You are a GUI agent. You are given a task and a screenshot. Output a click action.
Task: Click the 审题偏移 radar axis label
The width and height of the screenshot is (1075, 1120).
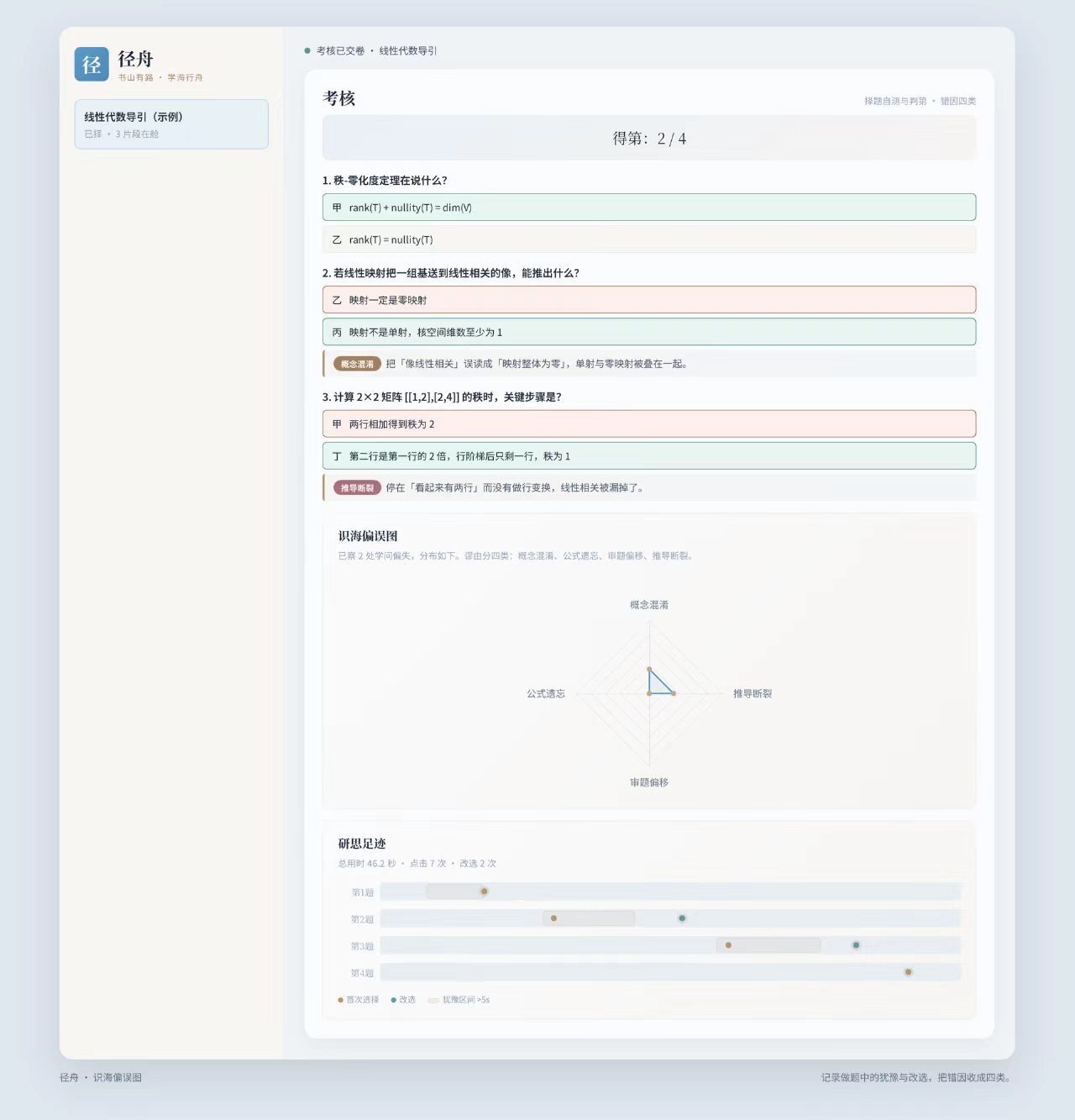[649, 782]
